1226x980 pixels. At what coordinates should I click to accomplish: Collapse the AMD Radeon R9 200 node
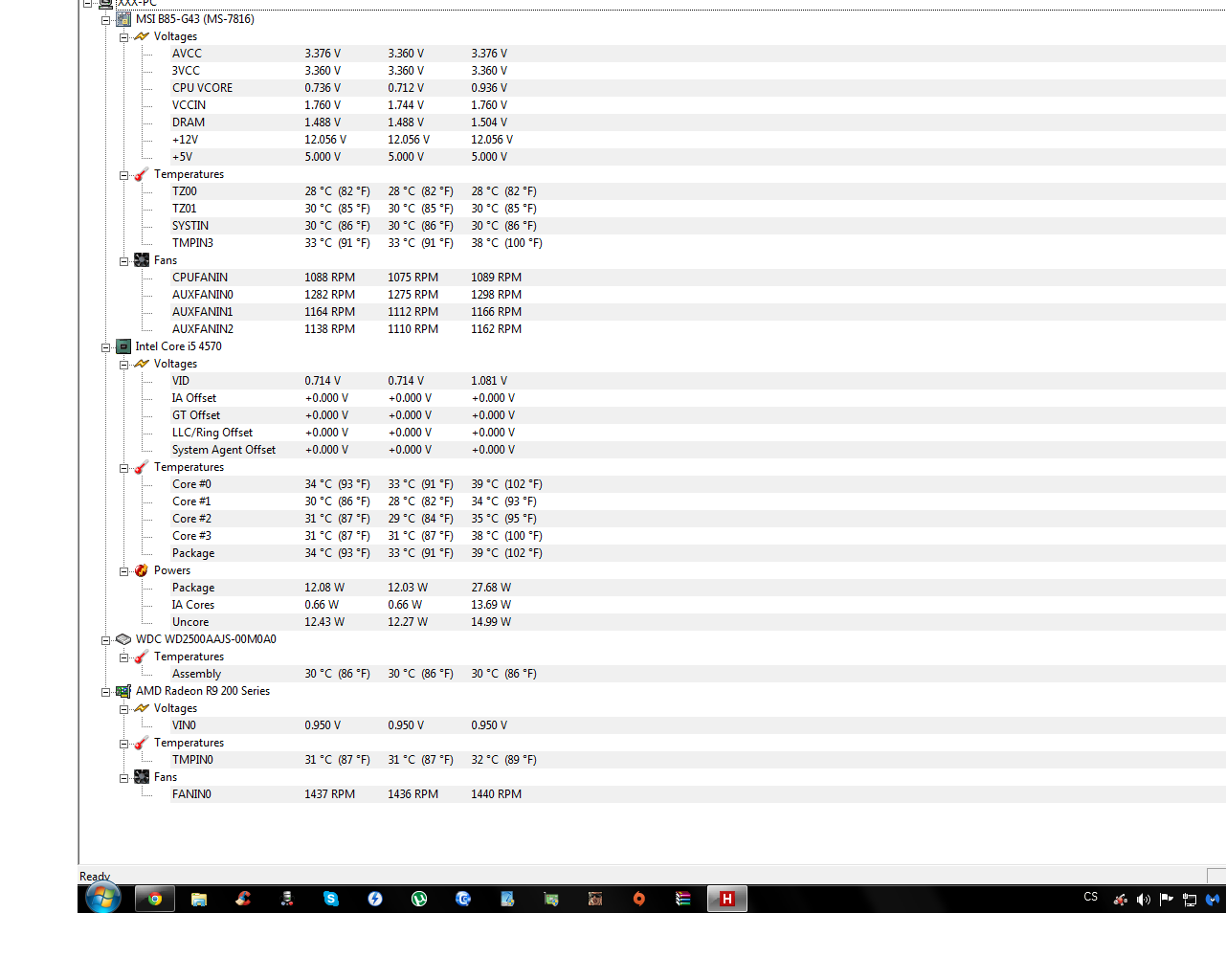coord(106,692)
